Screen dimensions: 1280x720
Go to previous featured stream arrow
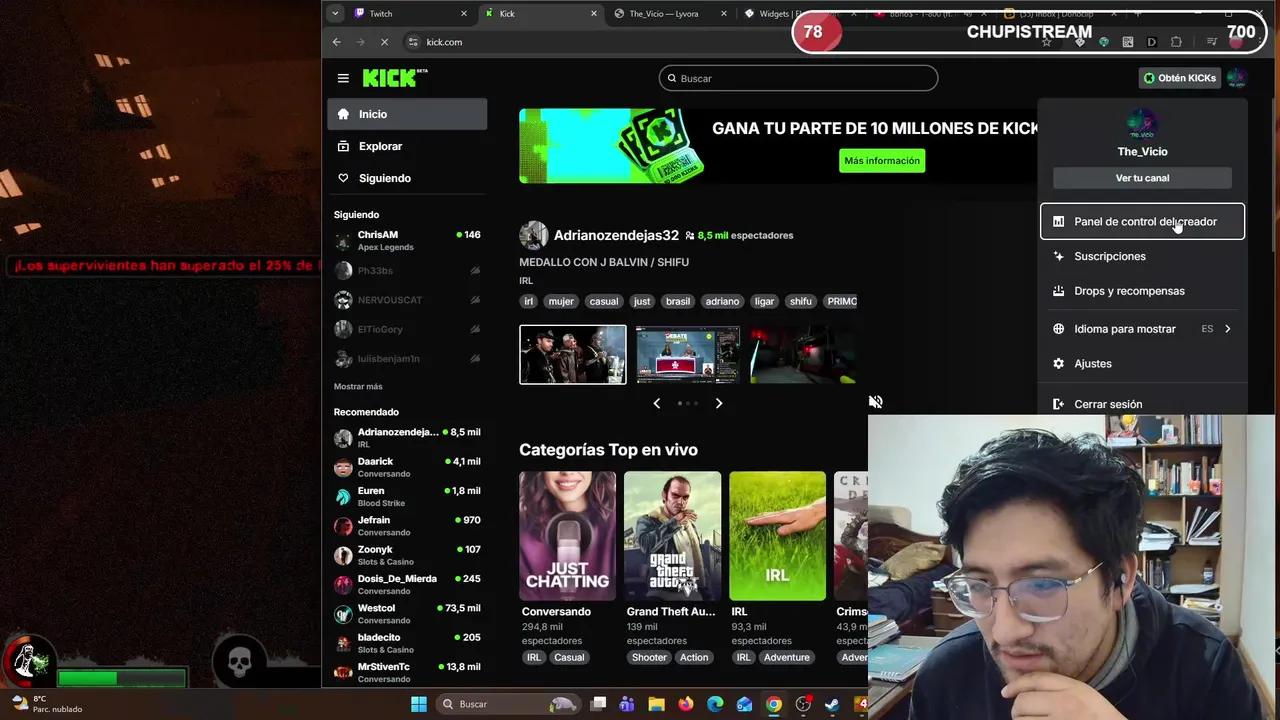(656, 403)
